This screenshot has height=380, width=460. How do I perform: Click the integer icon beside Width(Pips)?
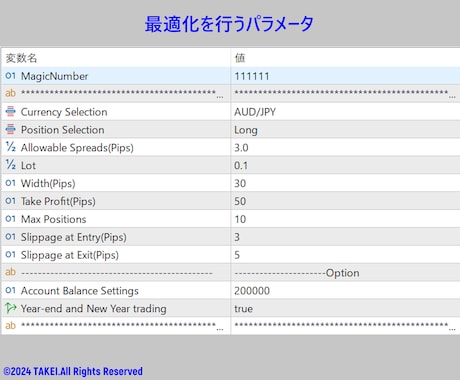[x=10, y=183]
